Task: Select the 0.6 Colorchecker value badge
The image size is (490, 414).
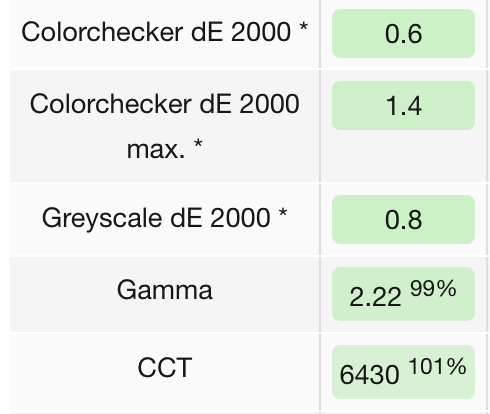Action: click(403, 33)
